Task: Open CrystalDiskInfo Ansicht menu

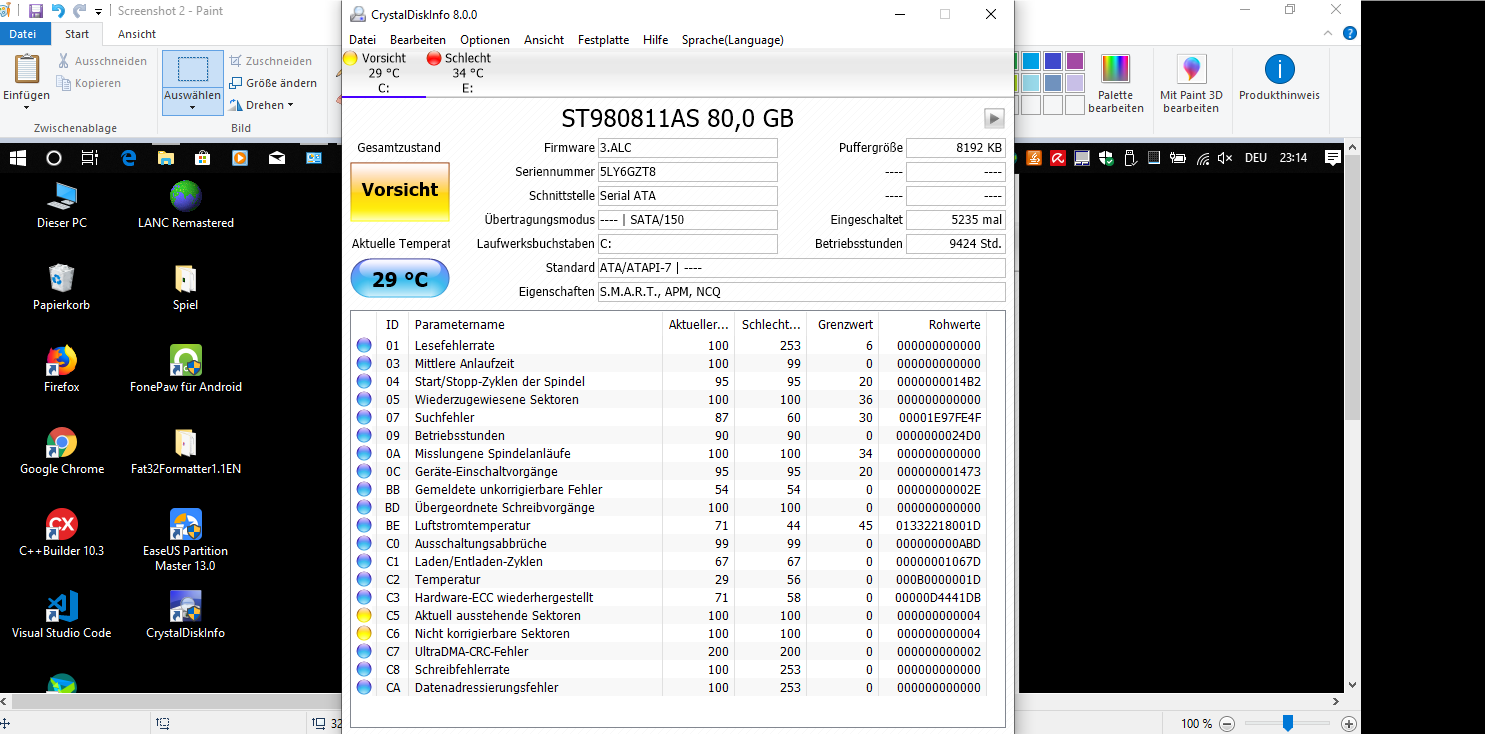Action: click(x=544, y=40)
